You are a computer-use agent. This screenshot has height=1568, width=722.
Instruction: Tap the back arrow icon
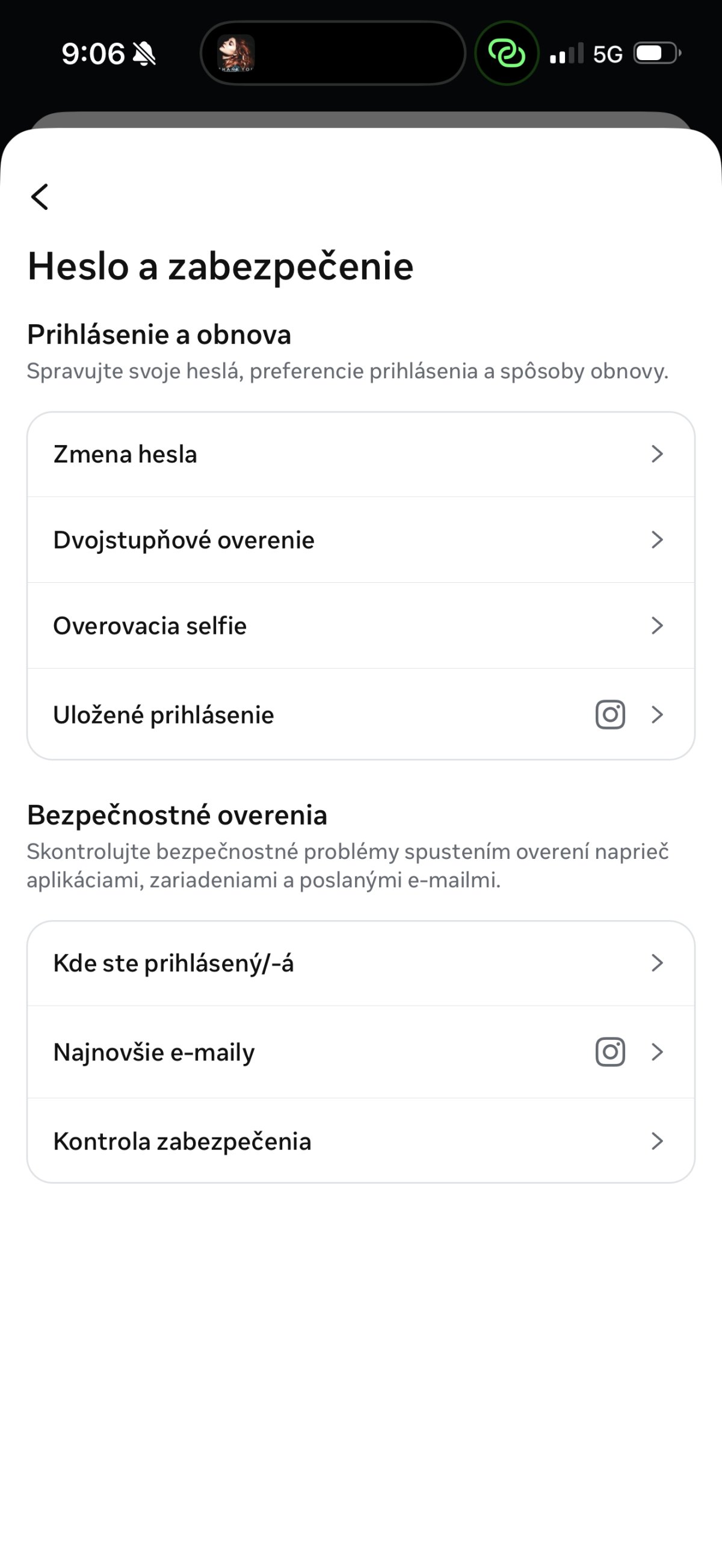tap(40, 197)
